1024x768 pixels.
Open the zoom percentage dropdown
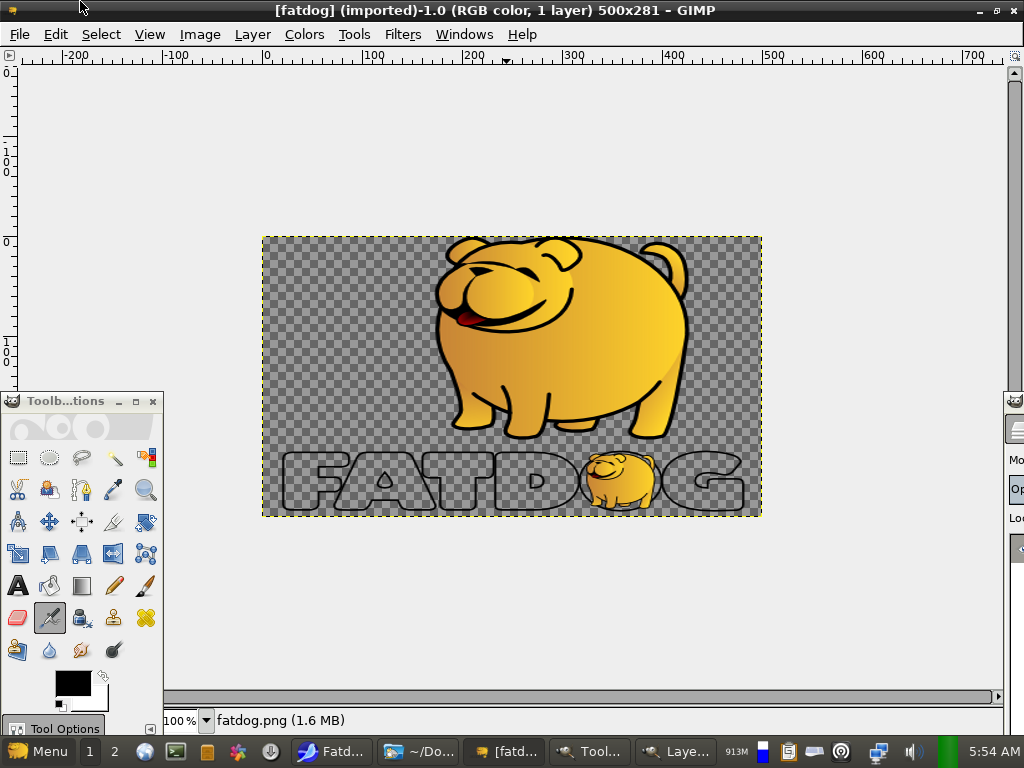(206, 720)
